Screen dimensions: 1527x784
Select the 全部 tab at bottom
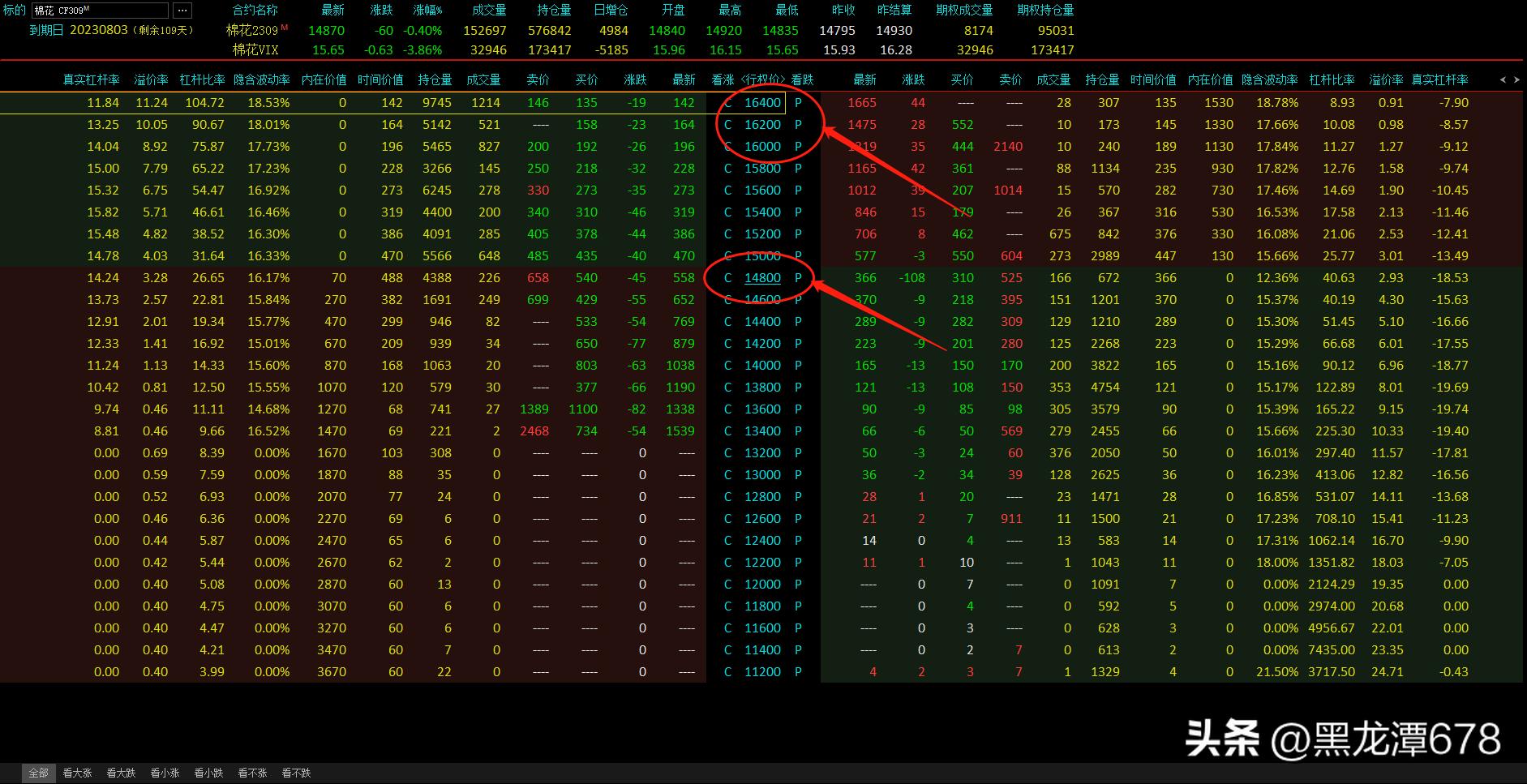click(x=39, y=773)
